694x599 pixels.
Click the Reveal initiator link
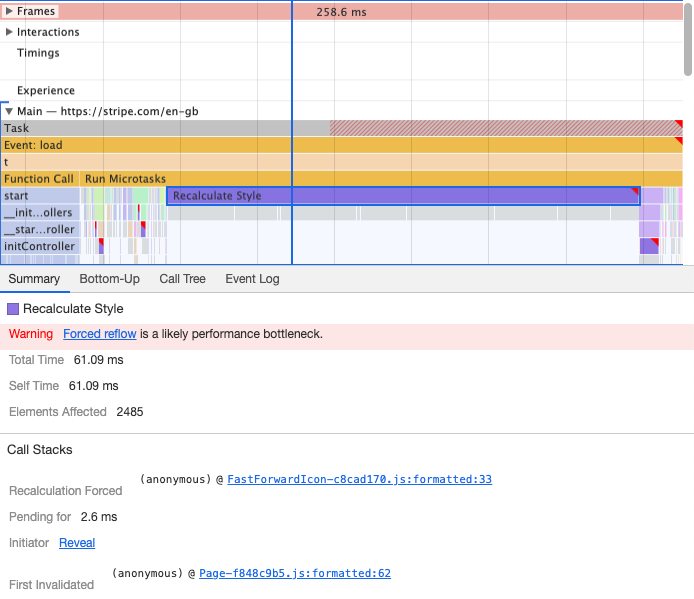point(77,543)
